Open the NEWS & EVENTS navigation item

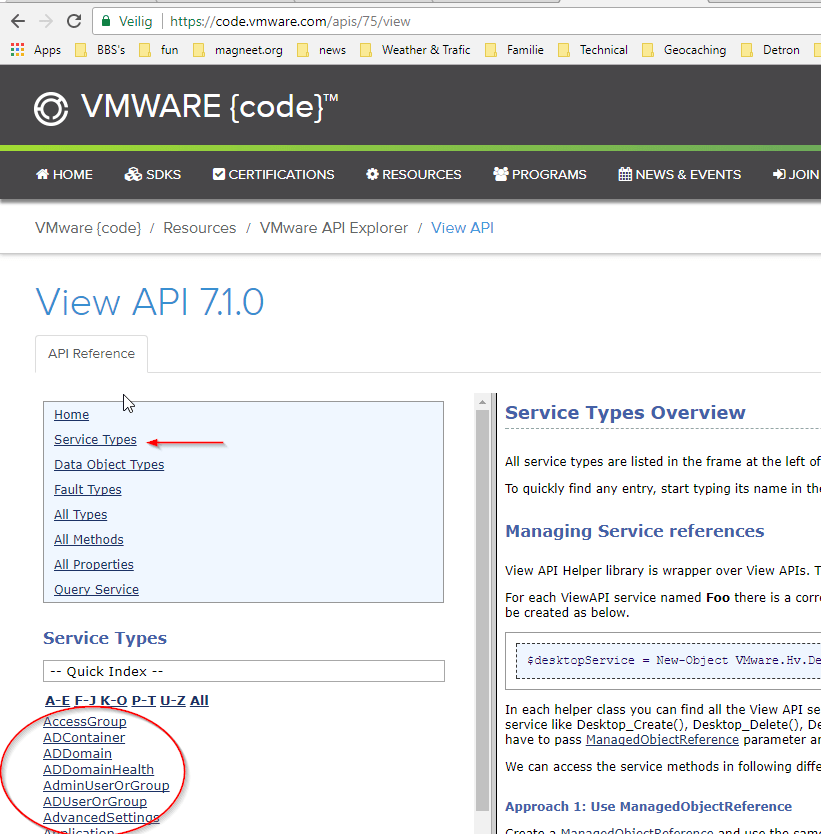click(680, 174)
